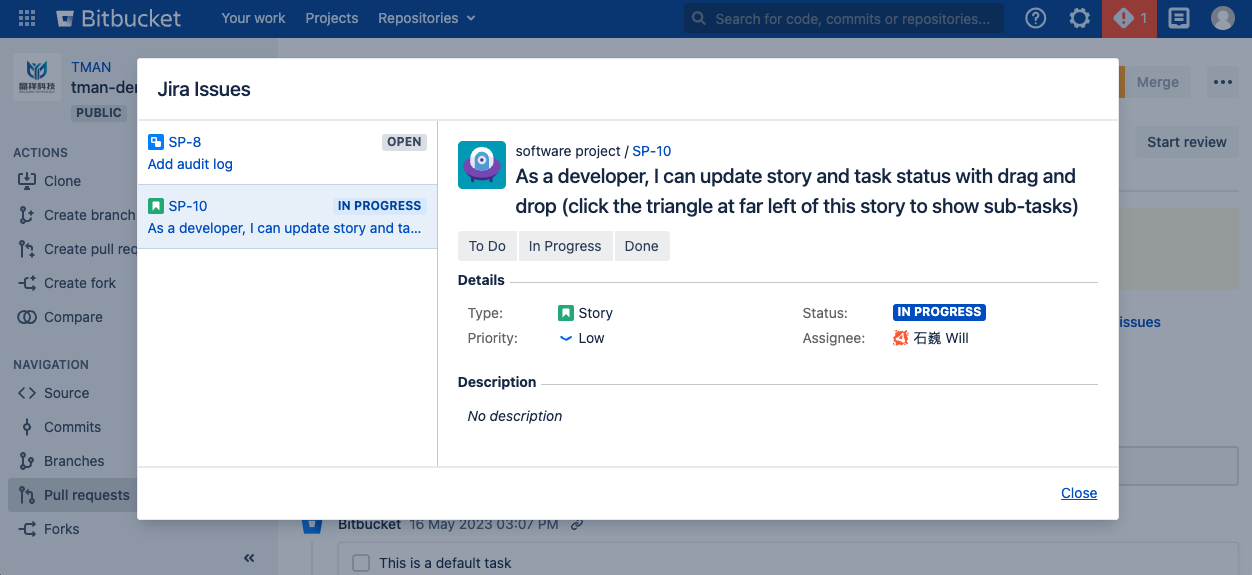Open Commits in sidebar navigation

tap(60, 427)
